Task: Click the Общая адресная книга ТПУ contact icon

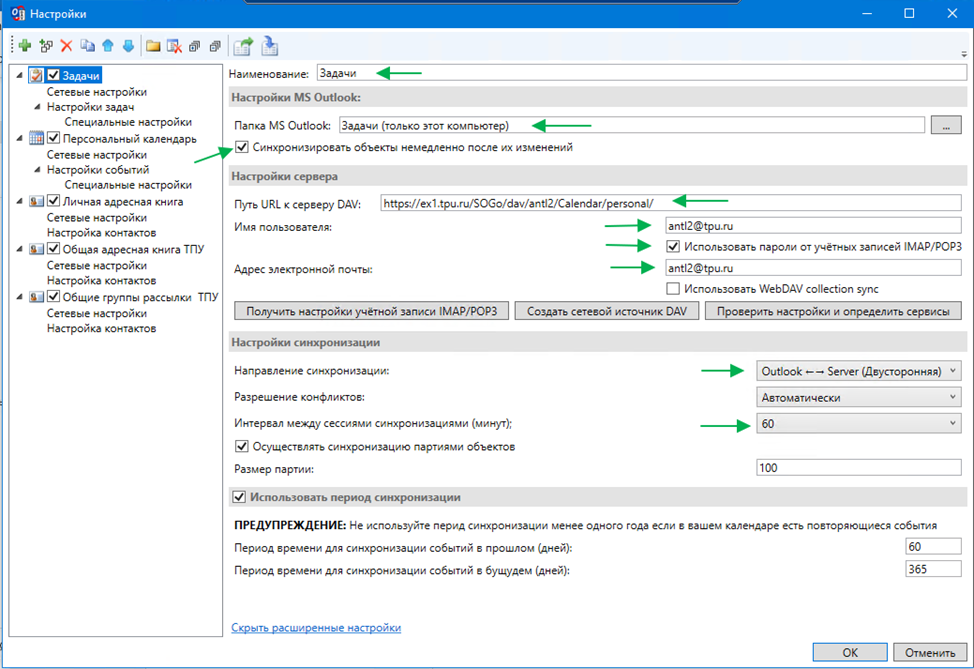Action: (37, 248)
